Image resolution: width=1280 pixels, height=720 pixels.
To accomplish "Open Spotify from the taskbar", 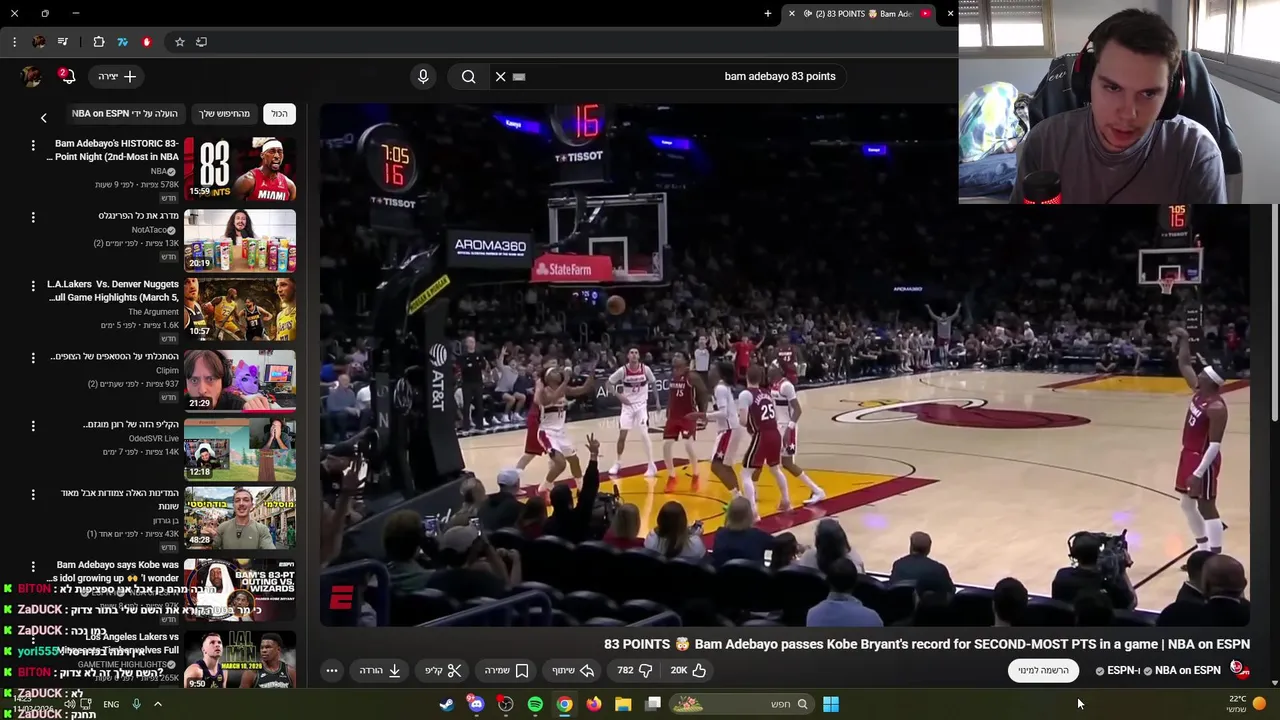I will 535,704.
